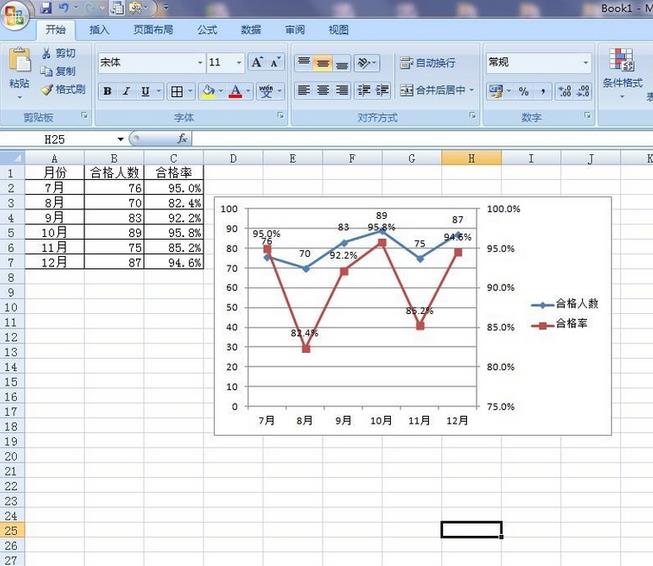Screen dimensions: 653x566
Task: Increase decimal places
Action: [565, 91]
